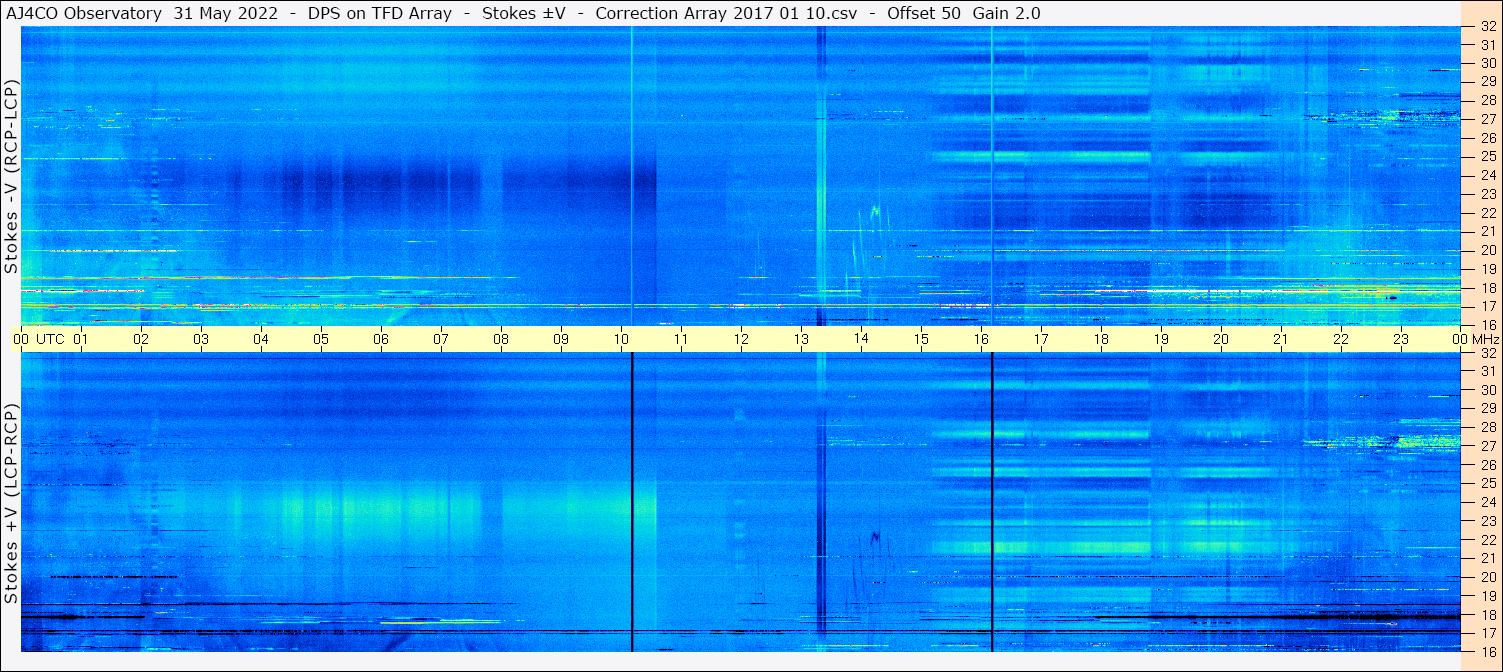
Task: Click the "32" frequency tick of lower panel
Action: pyautogui.click(x=1487, y=353)
